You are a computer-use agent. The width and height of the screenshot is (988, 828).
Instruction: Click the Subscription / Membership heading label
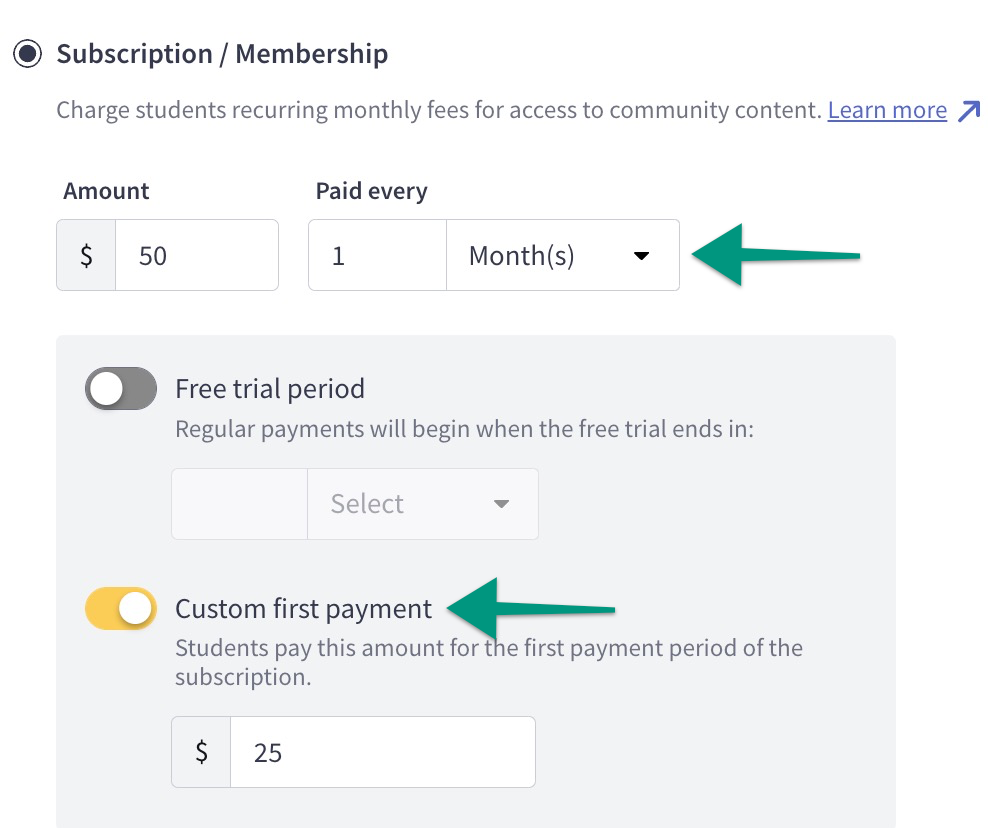[224, 54]
